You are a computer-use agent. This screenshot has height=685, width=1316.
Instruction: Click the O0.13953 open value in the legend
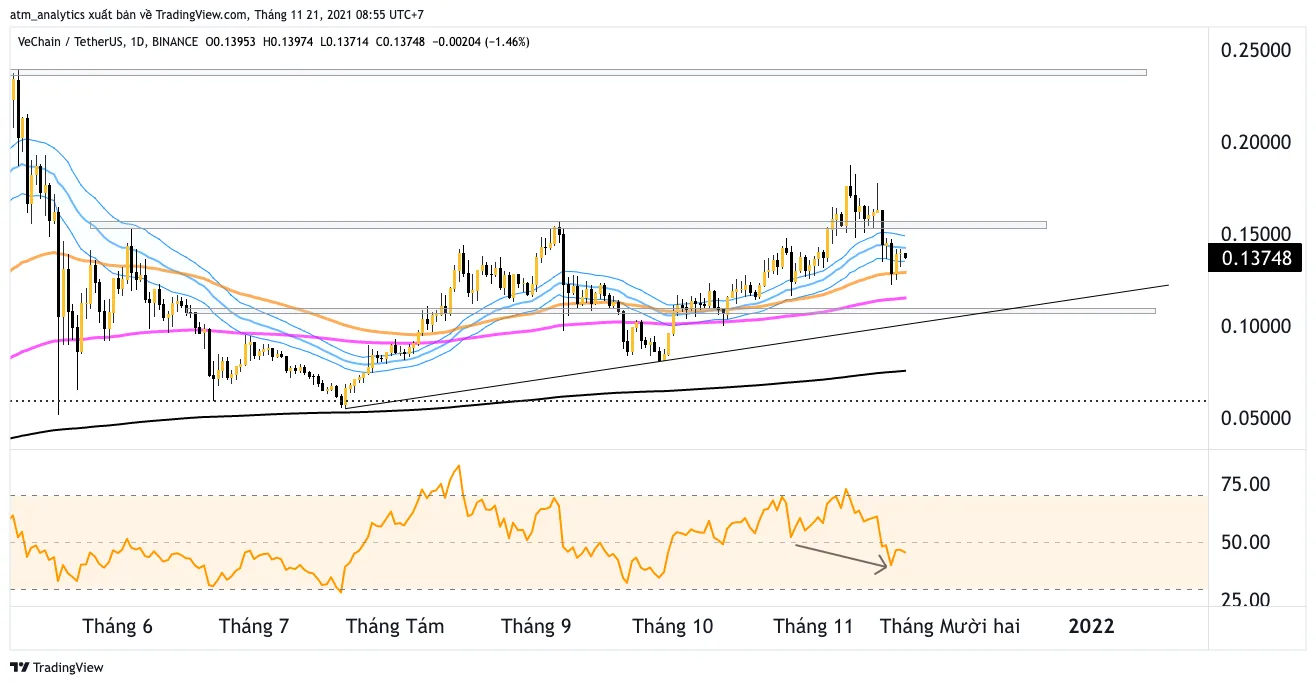click(229, 42)
